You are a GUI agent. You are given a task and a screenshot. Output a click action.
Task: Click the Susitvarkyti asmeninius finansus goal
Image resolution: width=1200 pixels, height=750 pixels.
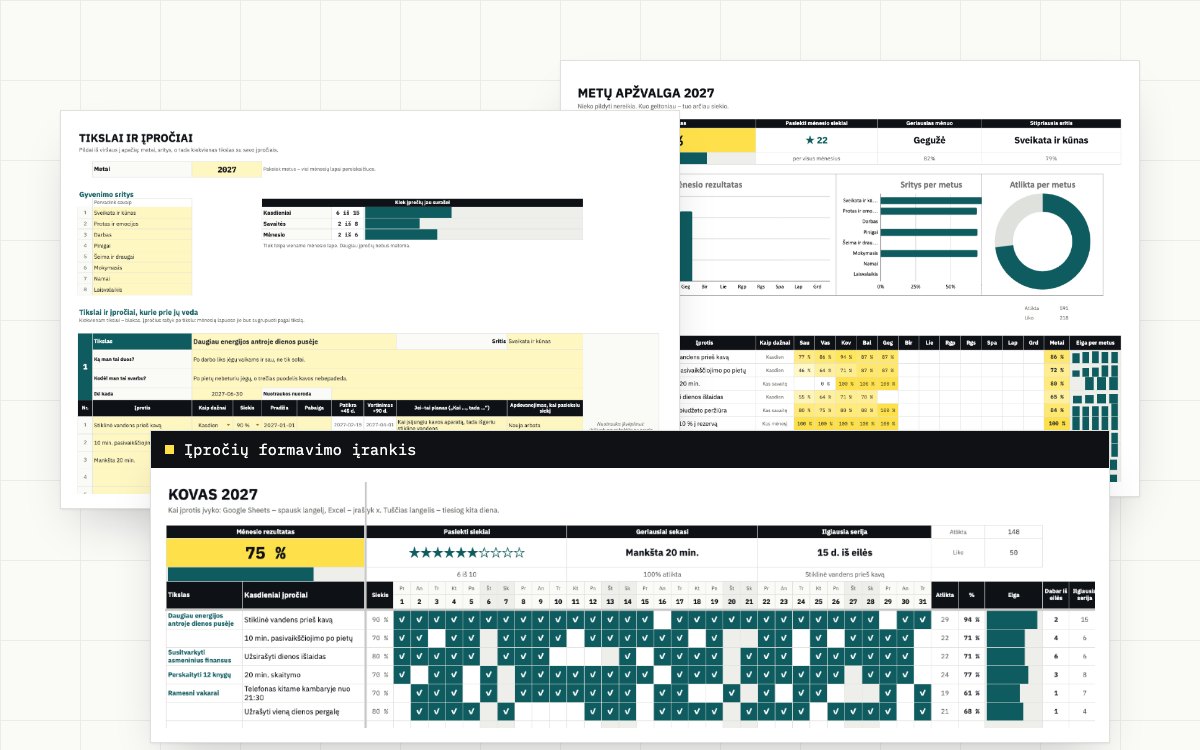click(x=199, y=656)
